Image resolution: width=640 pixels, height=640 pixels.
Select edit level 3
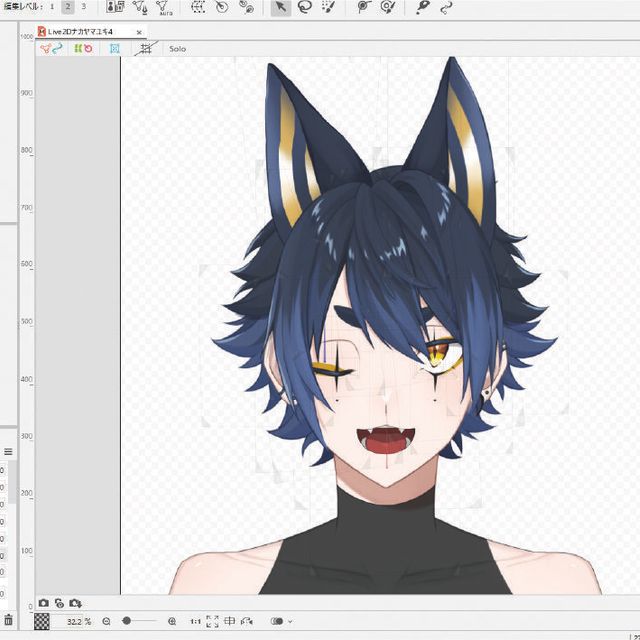point(83,7)
